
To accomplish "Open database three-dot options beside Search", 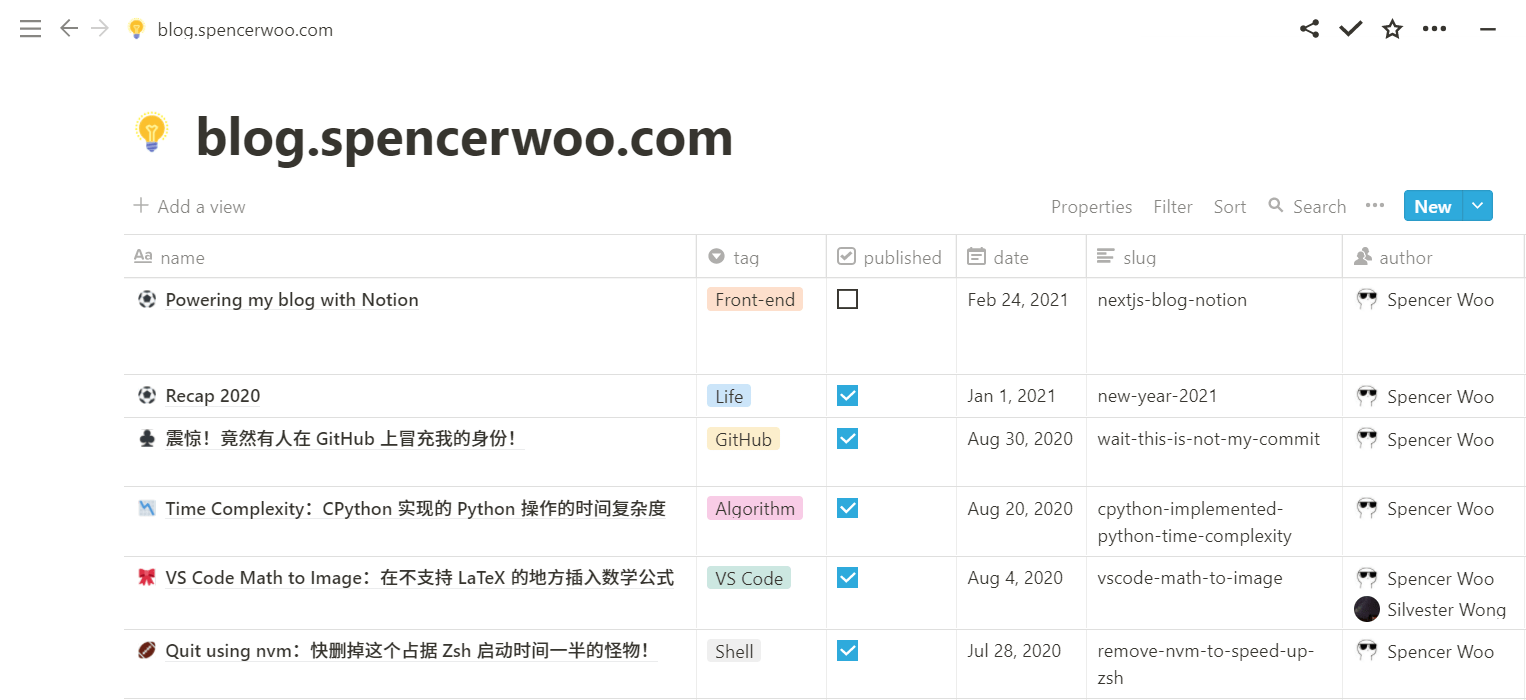I will pyautogui.click(x=1375, y=206).
